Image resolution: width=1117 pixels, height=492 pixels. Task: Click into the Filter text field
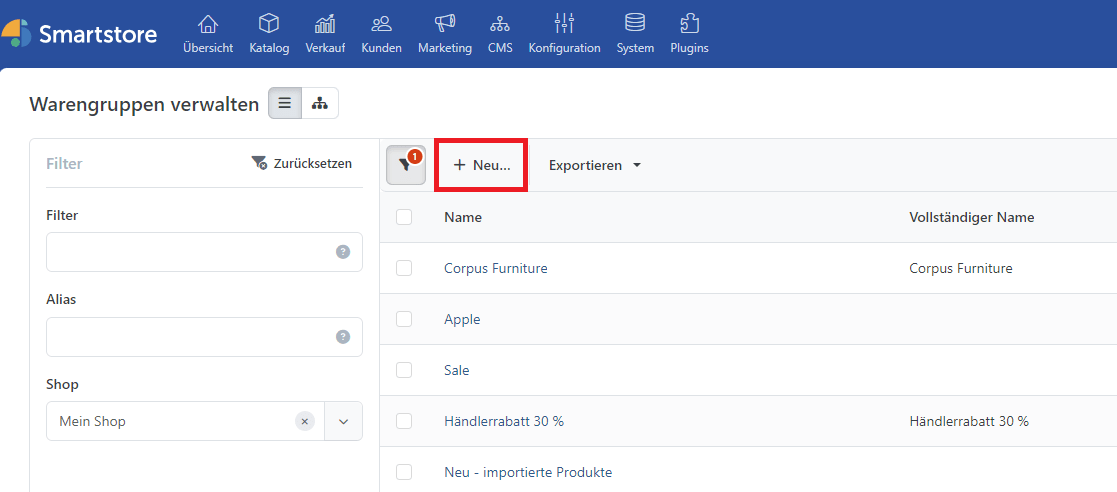(x=190, y=252)
